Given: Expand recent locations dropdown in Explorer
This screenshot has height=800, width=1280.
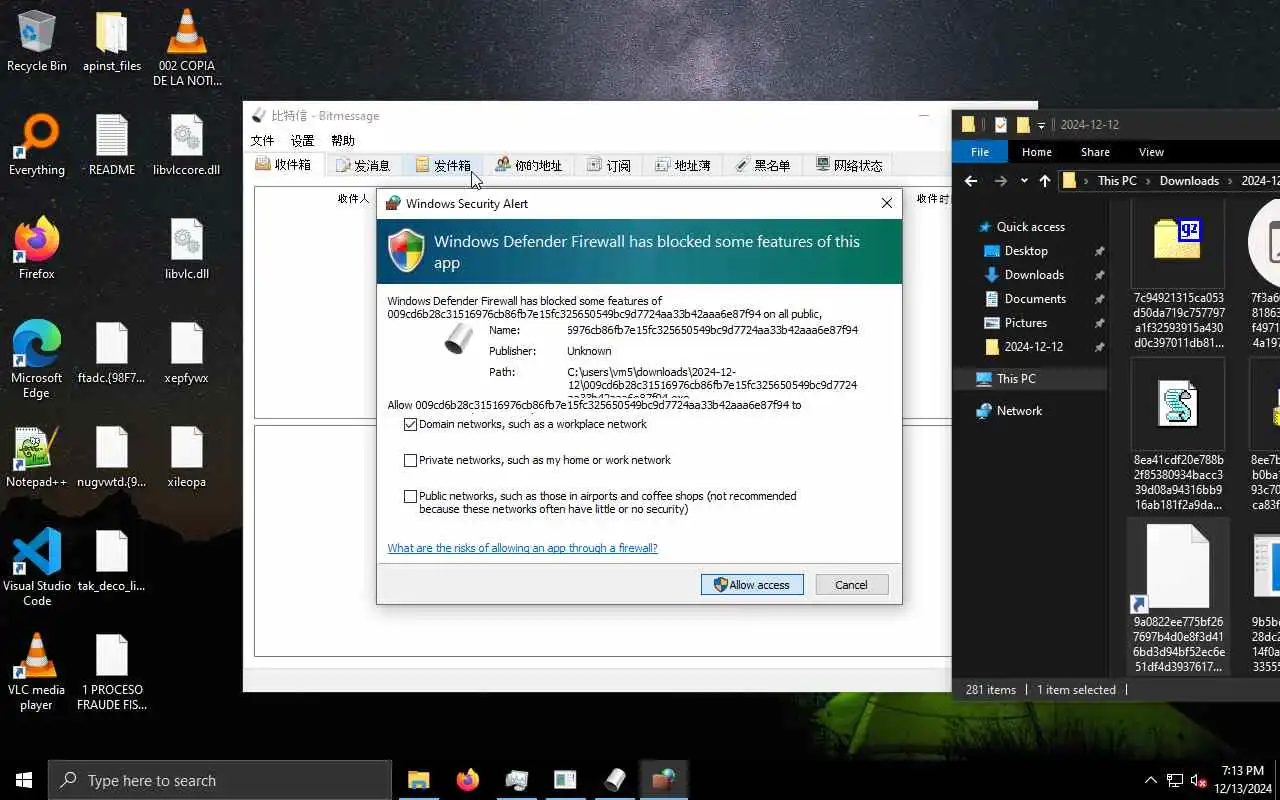Looking at the screenshot, I should 1024,181.
